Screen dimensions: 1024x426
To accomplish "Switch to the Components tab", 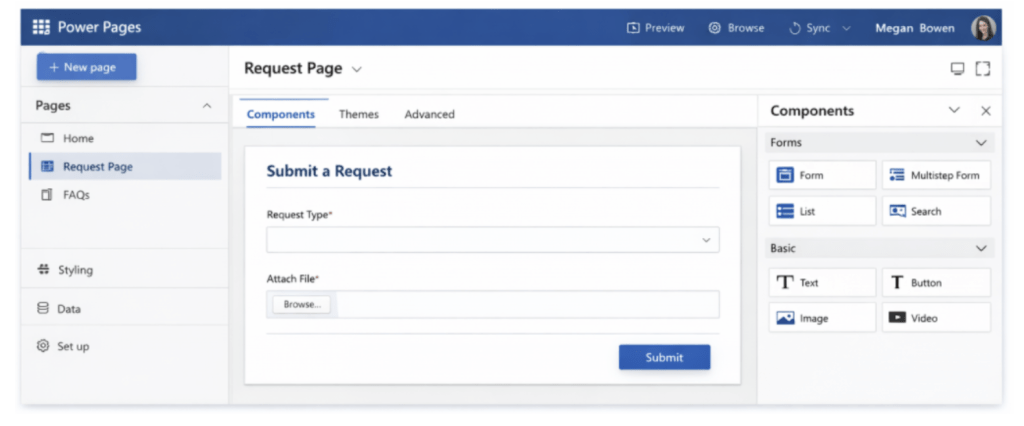I will click(x=281, y=114).
